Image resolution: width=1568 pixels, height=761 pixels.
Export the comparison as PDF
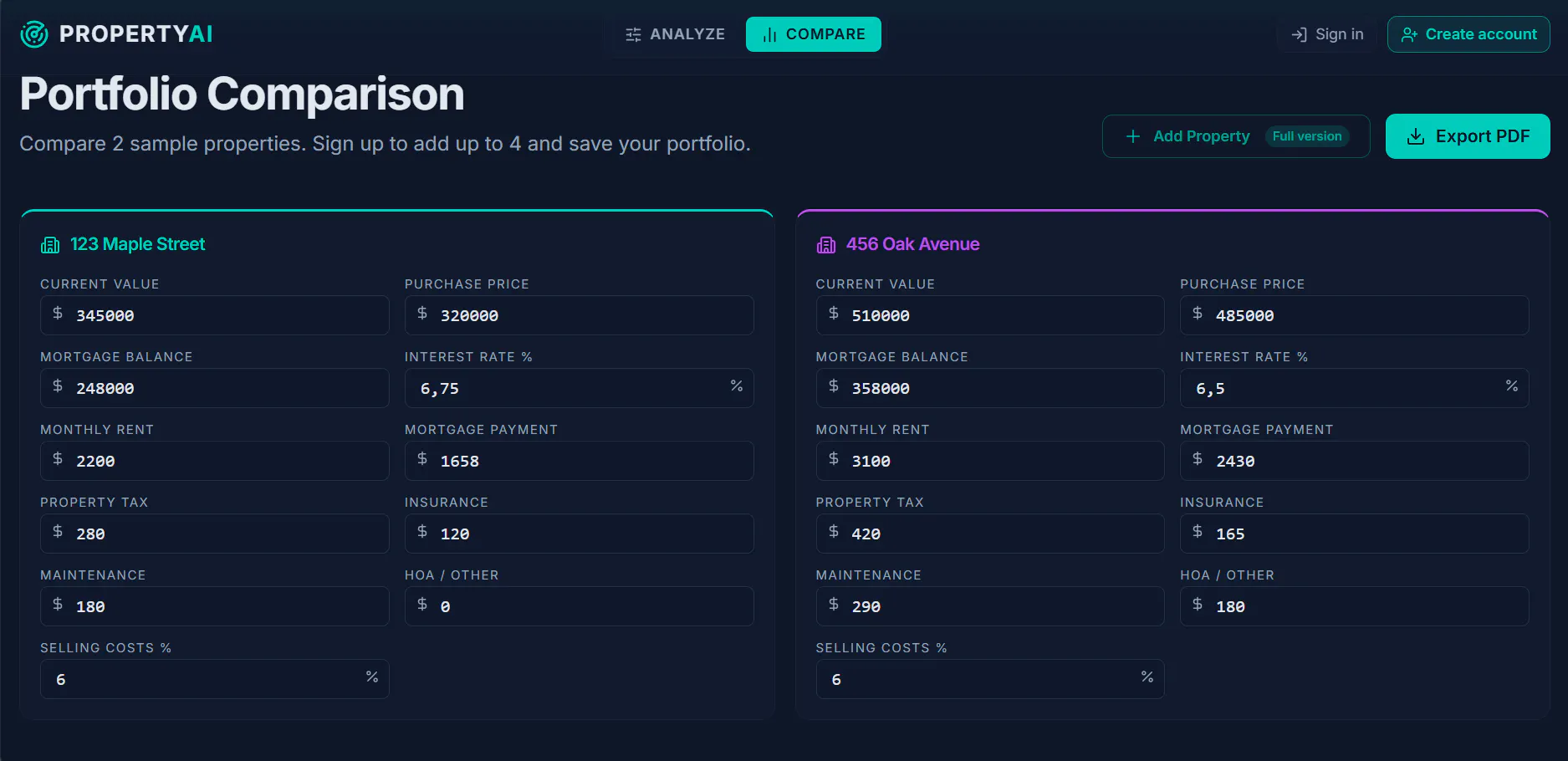(1468, 136)
